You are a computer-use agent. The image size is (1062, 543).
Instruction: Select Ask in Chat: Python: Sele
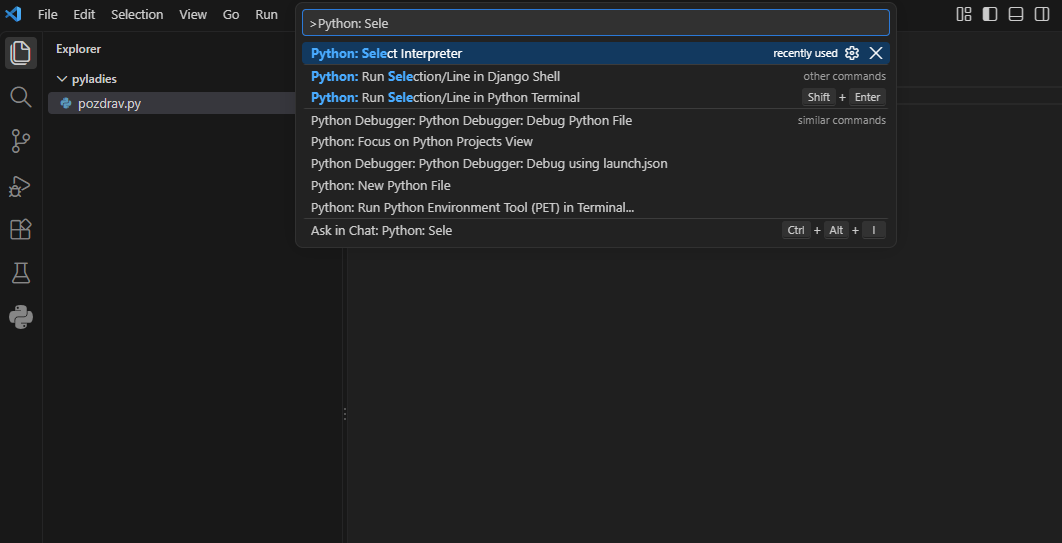[595, 231]
